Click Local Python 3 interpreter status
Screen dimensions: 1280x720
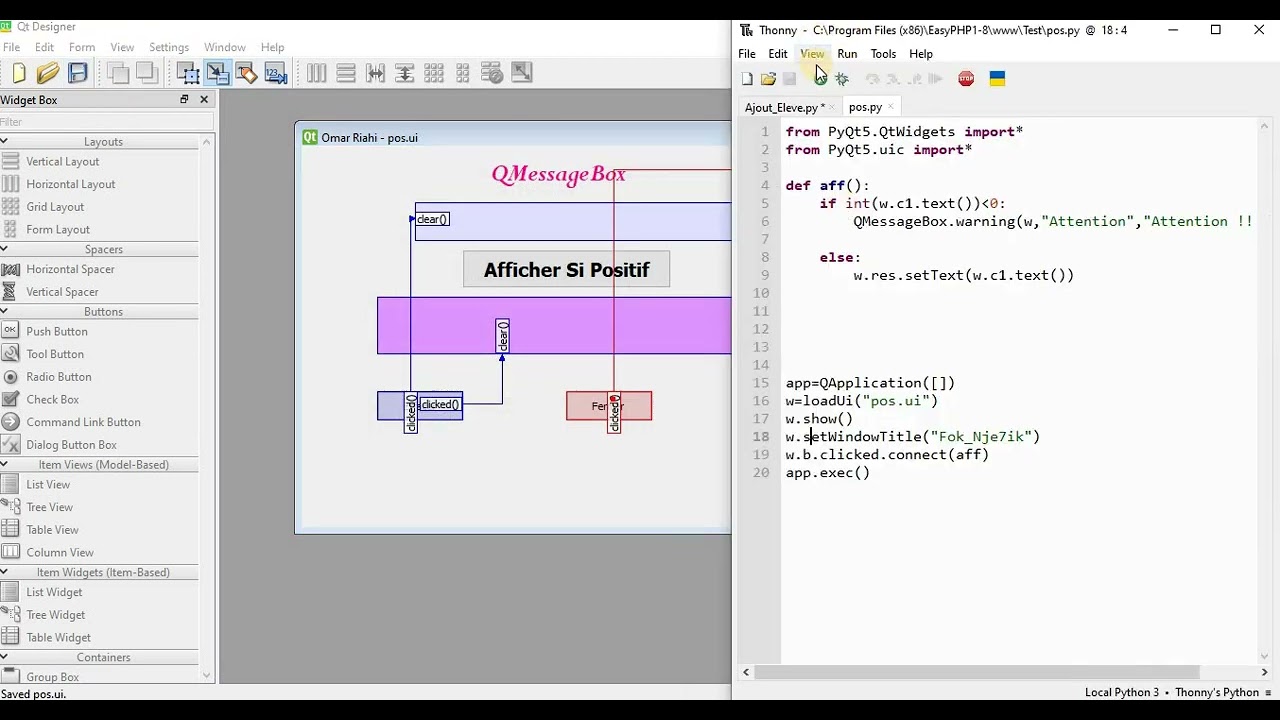1122,692
